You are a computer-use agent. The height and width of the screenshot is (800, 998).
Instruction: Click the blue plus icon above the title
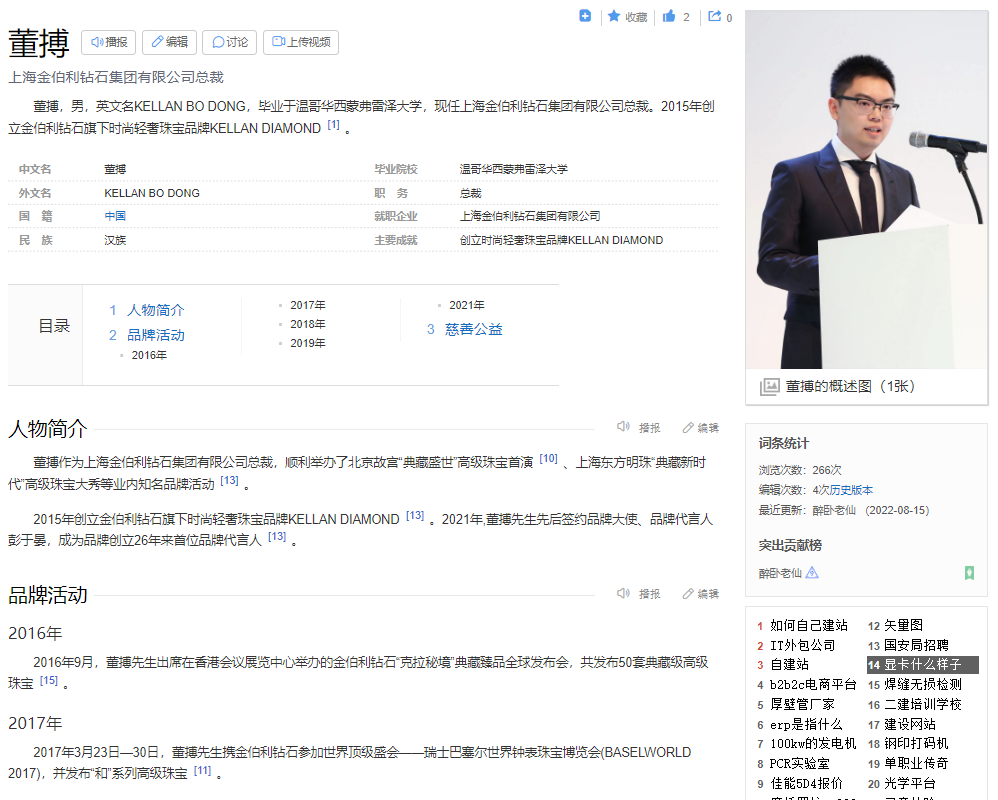click(585, 16)
